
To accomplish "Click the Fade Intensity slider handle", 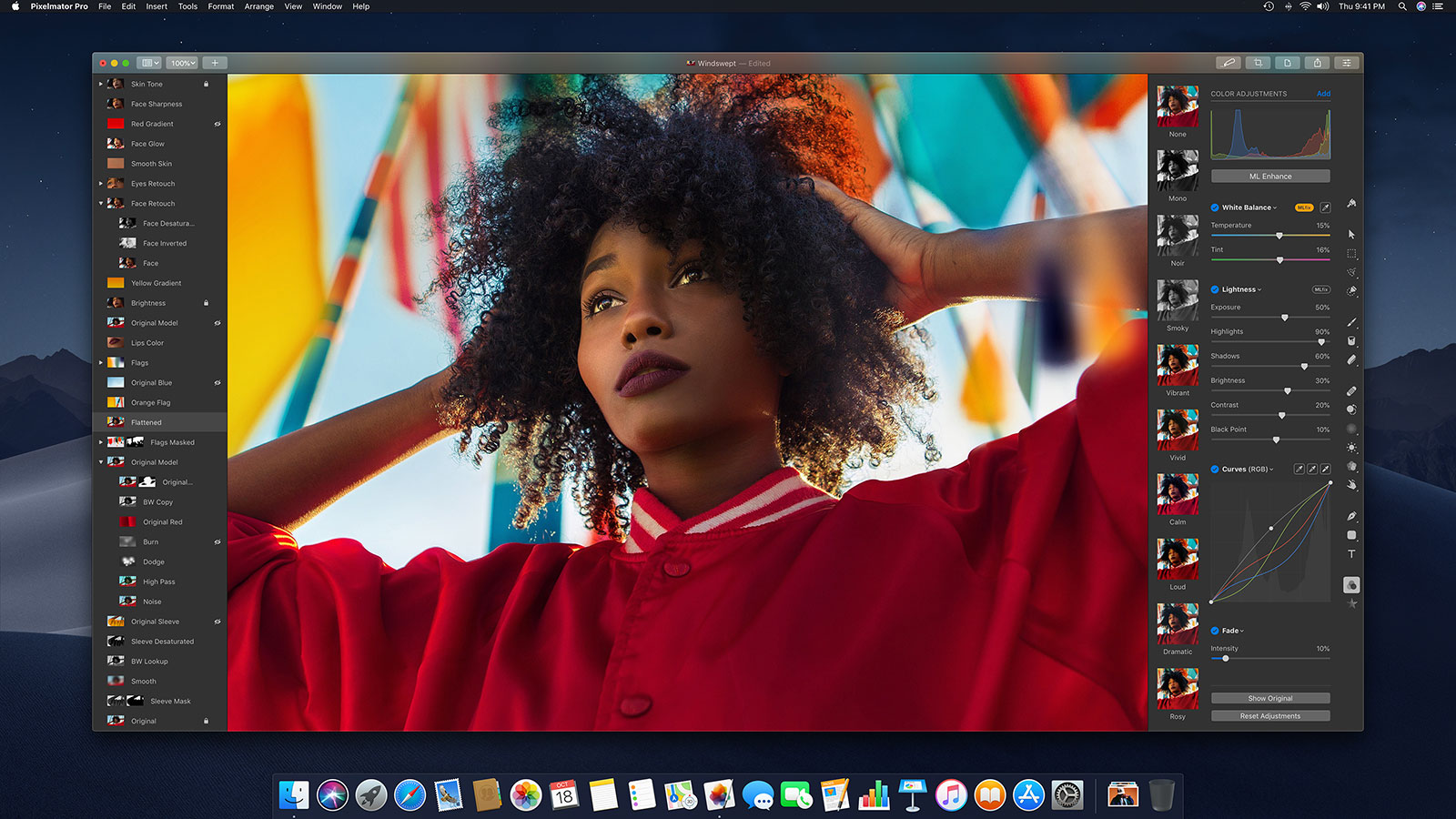I will tap(1226, 658).
